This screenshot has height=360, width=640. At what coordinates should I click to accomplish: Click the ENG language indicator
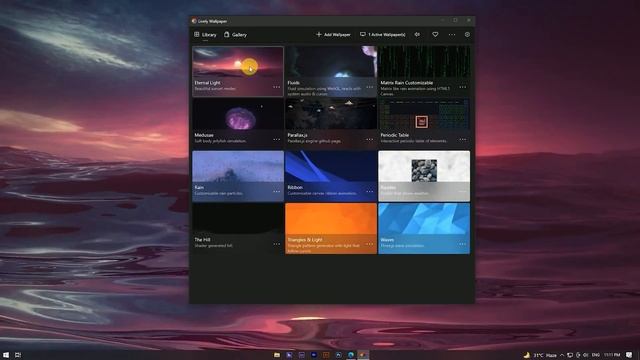point(596,355)
